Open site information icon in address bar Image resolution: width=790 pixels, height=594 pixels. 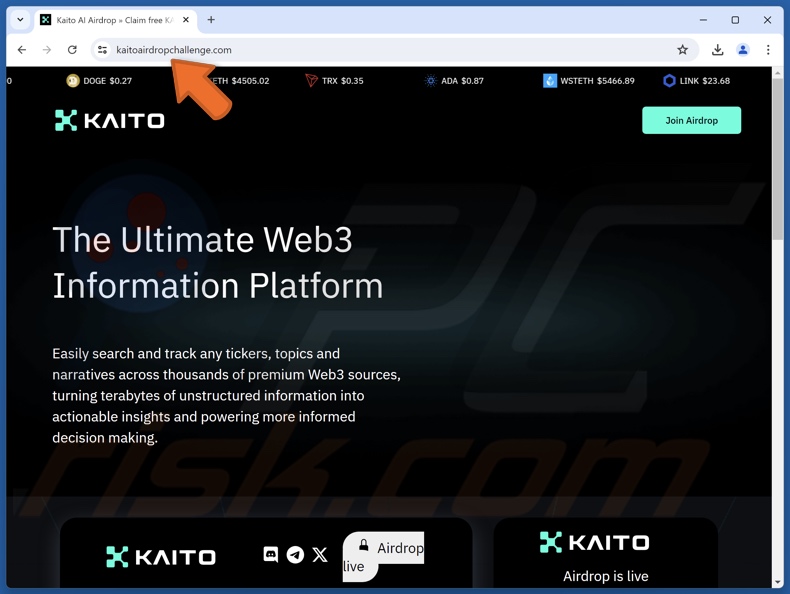(x=102, y=50)
